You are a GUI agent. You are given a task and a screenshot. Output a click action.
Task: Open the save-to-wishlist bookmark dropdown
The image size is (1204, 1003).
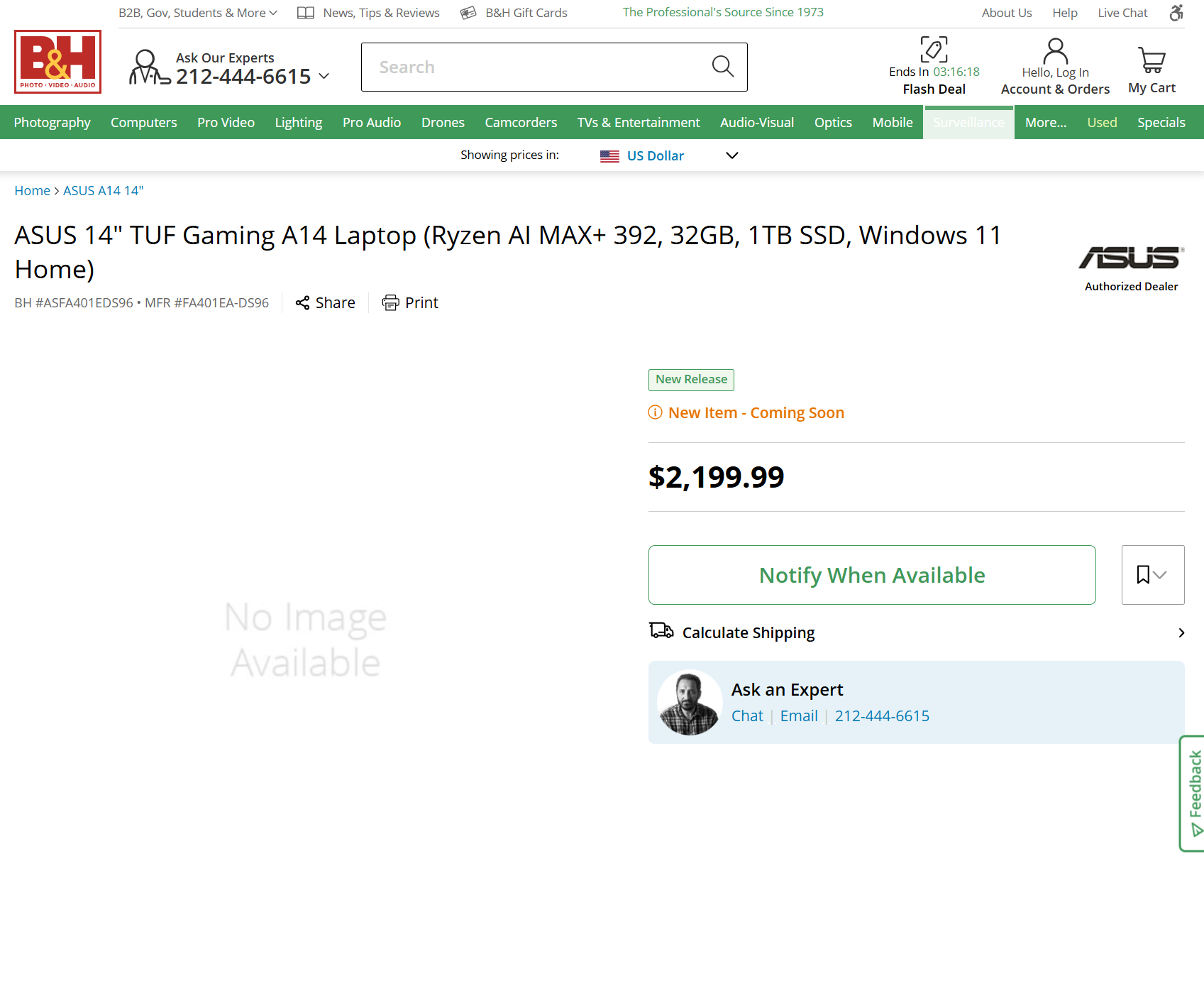click(1152, 575)
